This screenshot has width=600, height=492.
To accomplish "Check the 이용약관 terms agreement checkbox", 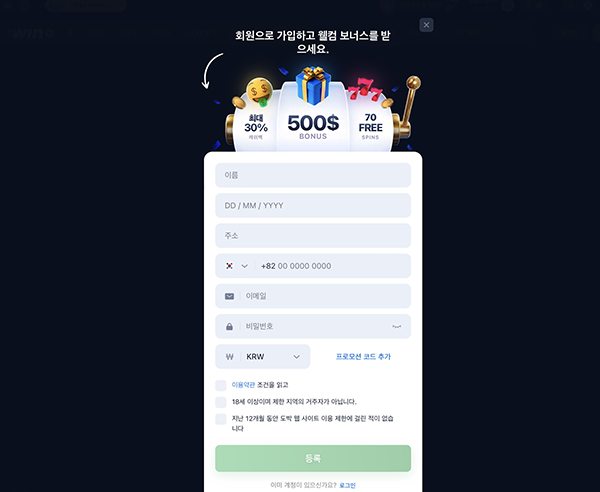I will coord(221,385).
